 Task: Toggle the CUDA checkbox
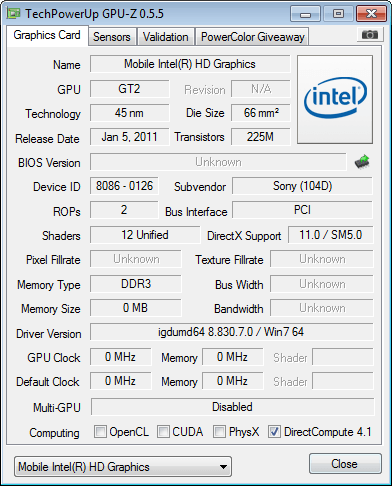tap(163, 432)
